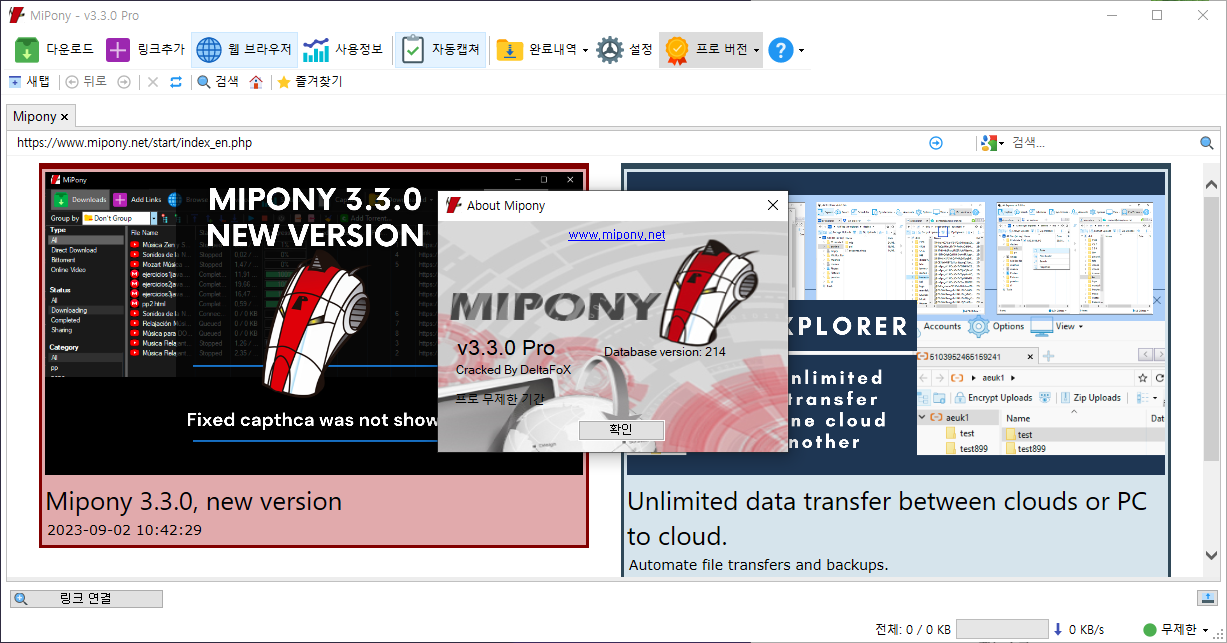
Task: Click the page scrollbar up arrow
Action: point(1211,185)
